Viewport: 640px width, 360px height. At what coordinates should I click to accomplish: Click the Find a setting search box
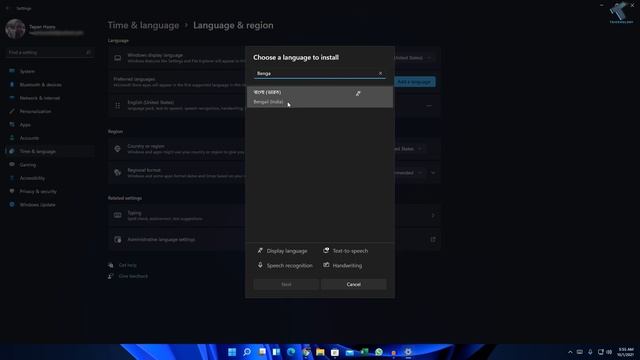pos(49,53)
